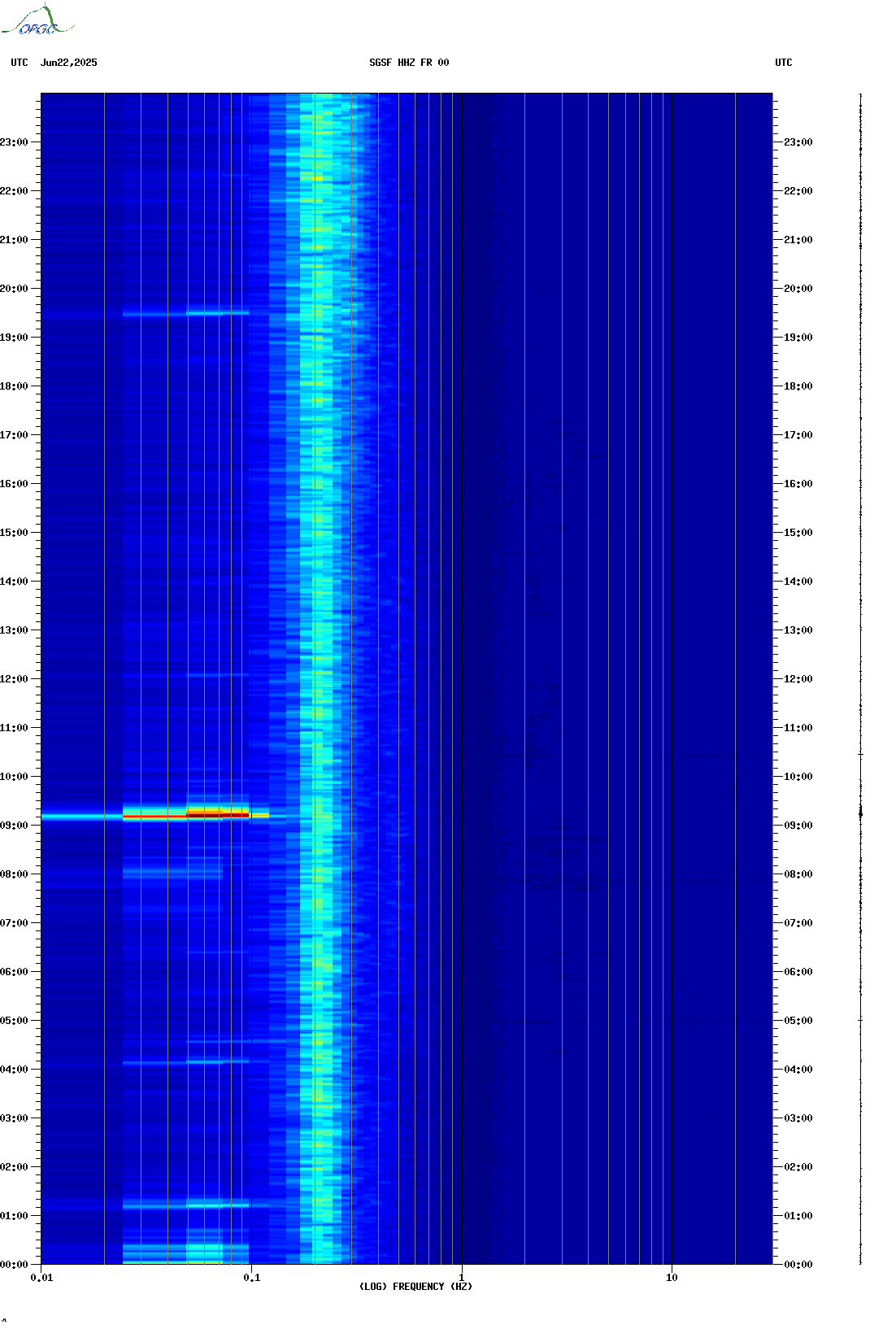Select the 1 Hz frequency axis label
Screen dimensions: 896x1329
click(x=462, y=1278)
